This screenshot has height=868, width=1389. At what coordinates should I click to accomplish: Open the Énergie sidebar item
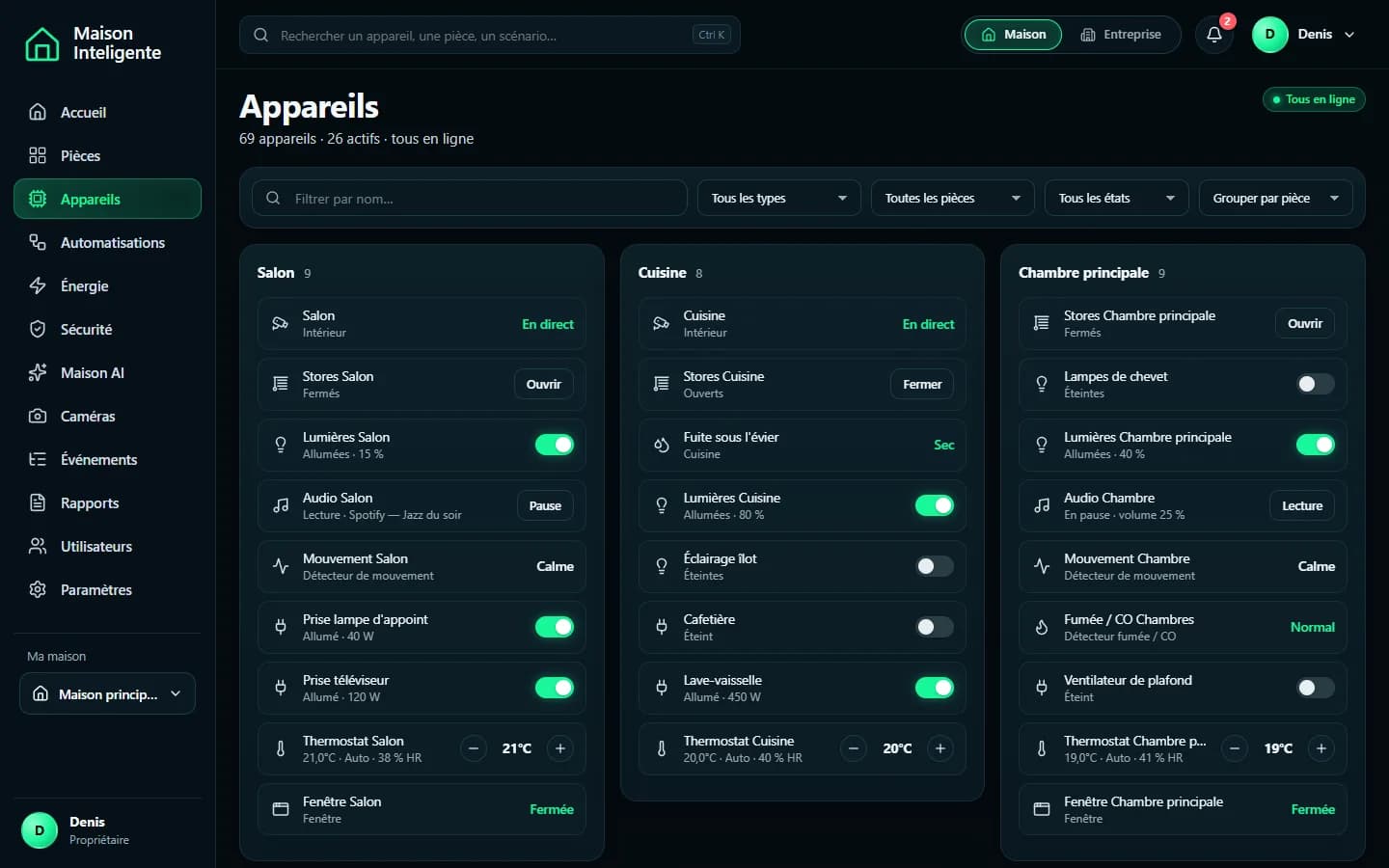pos(107,285)
